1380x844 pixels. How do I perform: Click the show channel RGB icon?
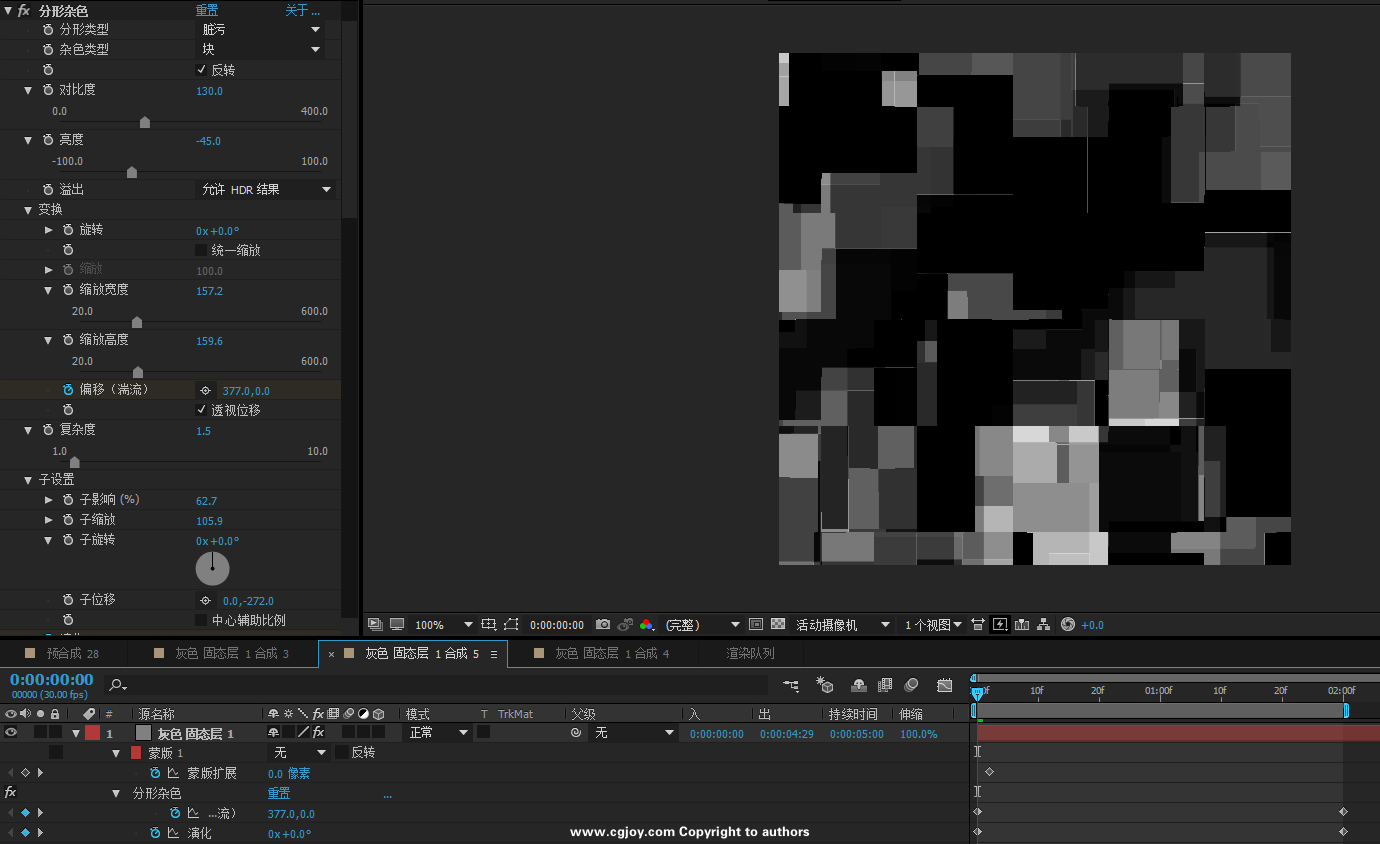tap(647, 624)
